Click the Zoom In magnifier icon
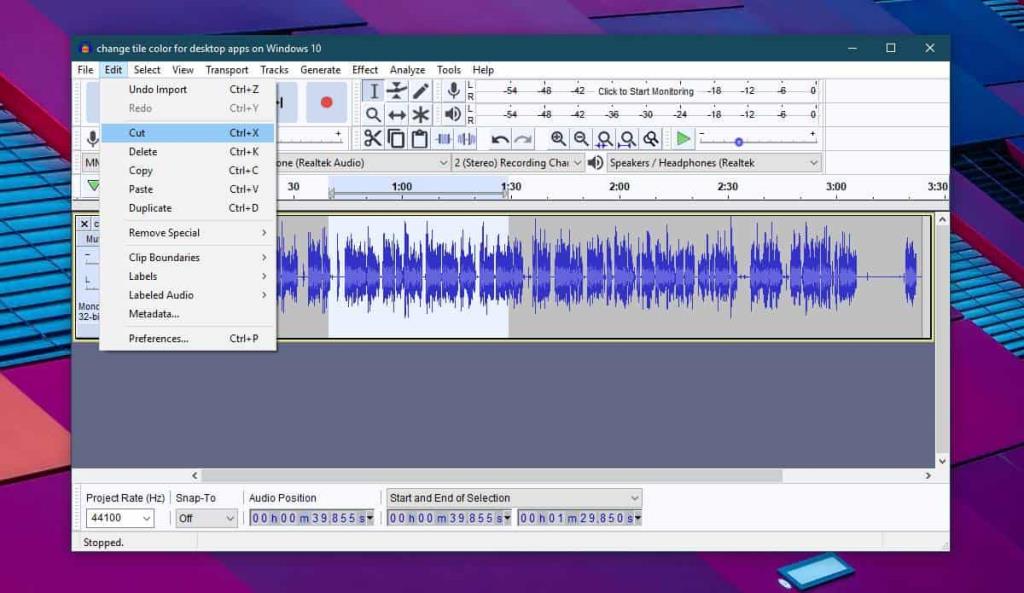The width and height of the screenshot is (1024, 593). click(559, 139)
